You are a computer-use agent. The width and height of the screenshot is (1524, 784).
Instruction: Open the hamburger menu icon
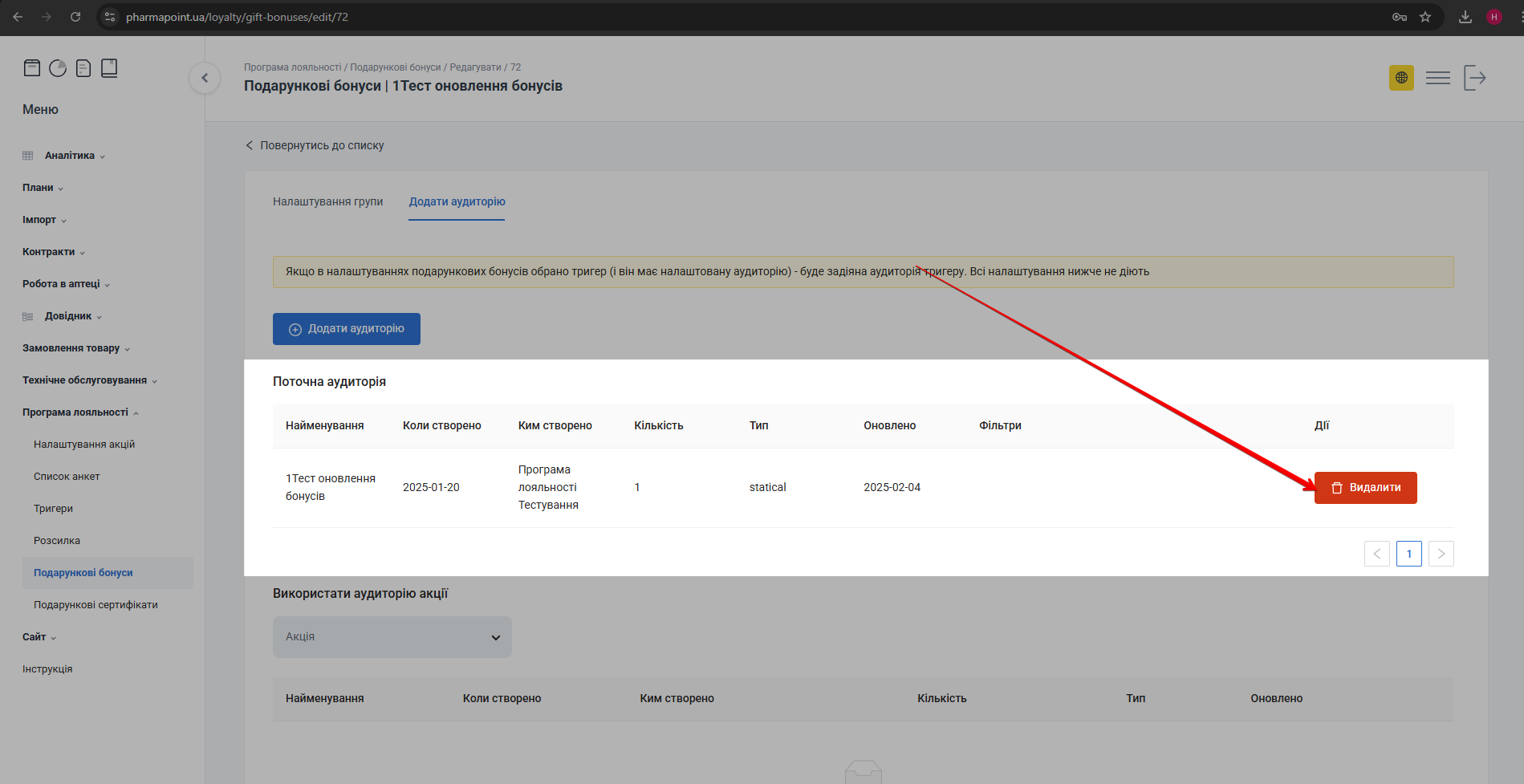pos(1438,78)
